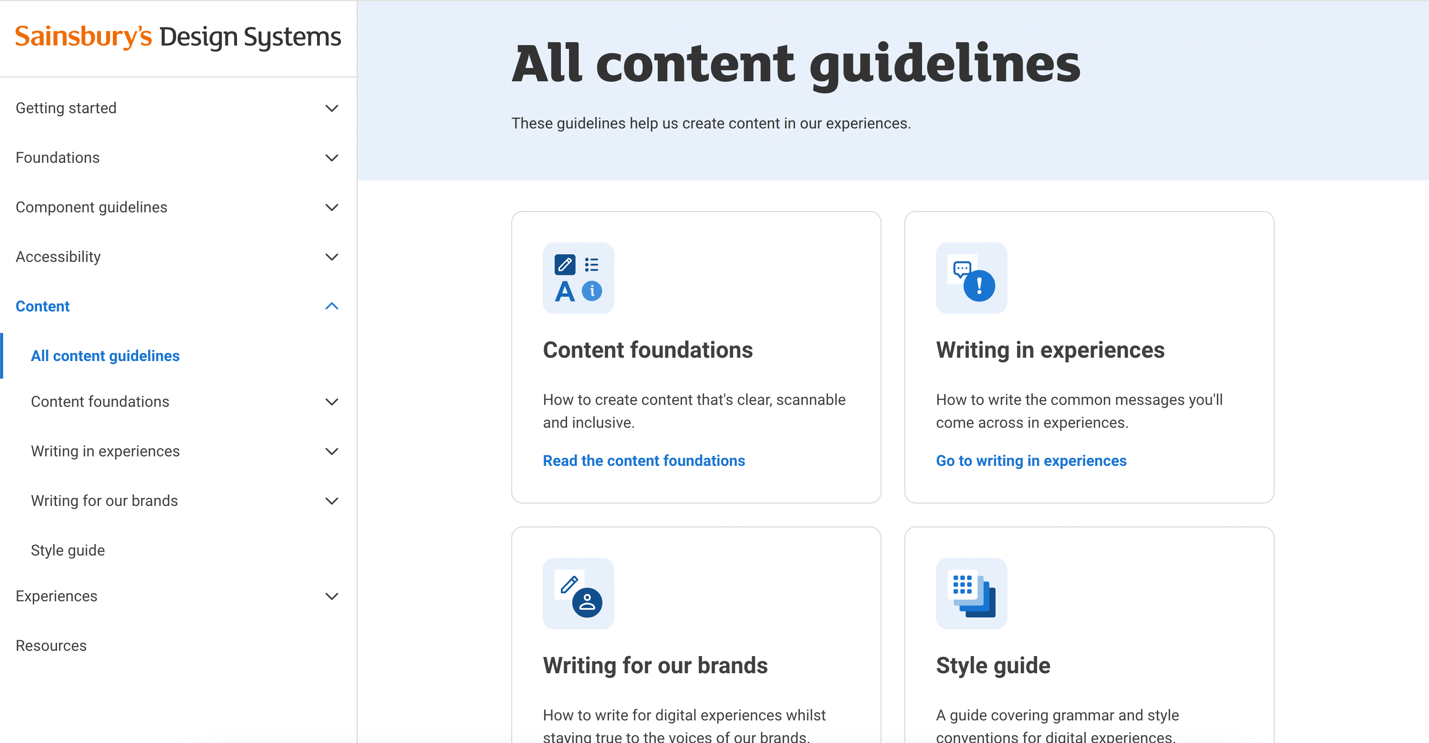Open Style guide from the sidebar
This screenshot has width=1429, height=743.
(67, 550)
